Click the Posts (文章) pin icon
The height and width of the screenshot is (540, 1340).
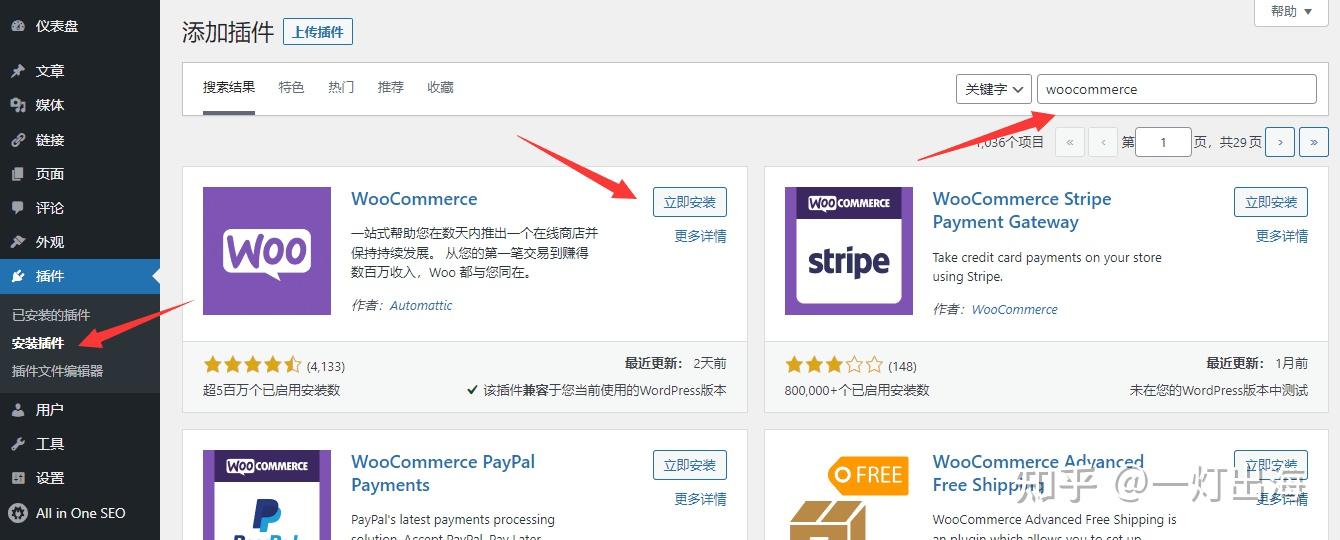pyautogui.click(x=18, y=71)
